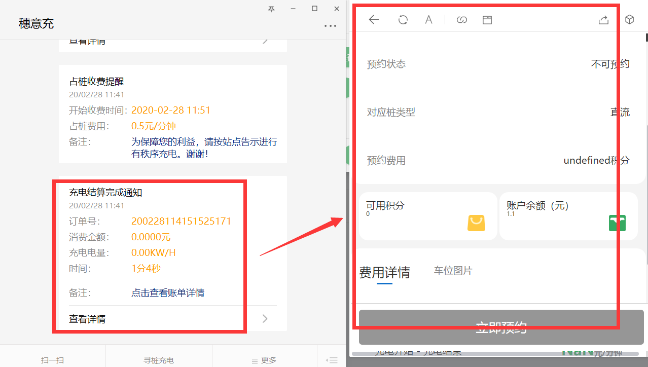Viewport: 648px width, 367px height.
Task: Click the yellow shopping bag points icon
Action: [x=476, y=223]
